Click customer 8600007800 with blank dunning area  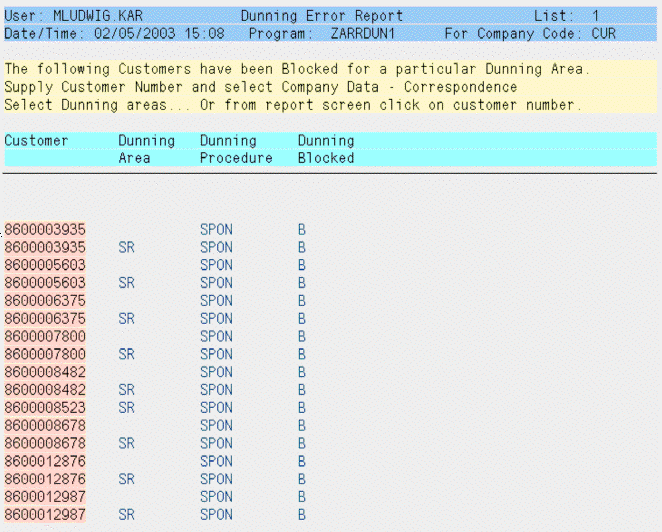coord(45,336)
